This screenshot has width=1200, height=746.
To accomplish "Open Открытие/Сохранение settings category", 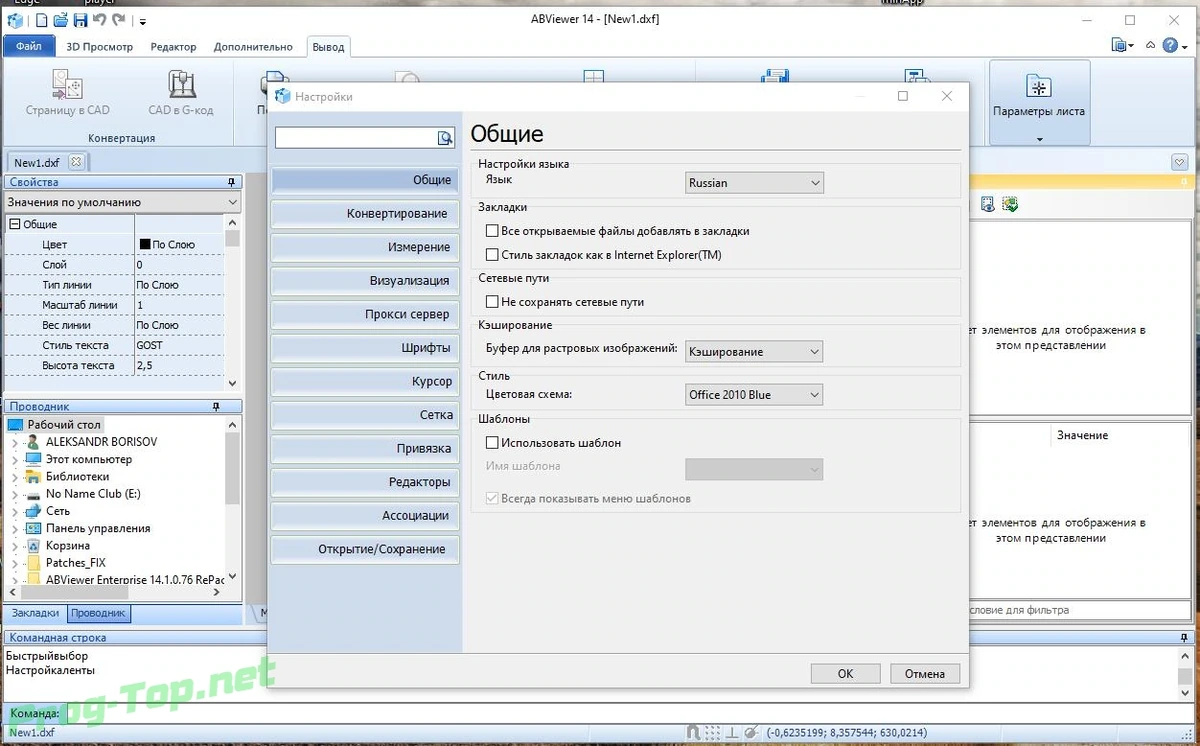I will tap(365, 549).
